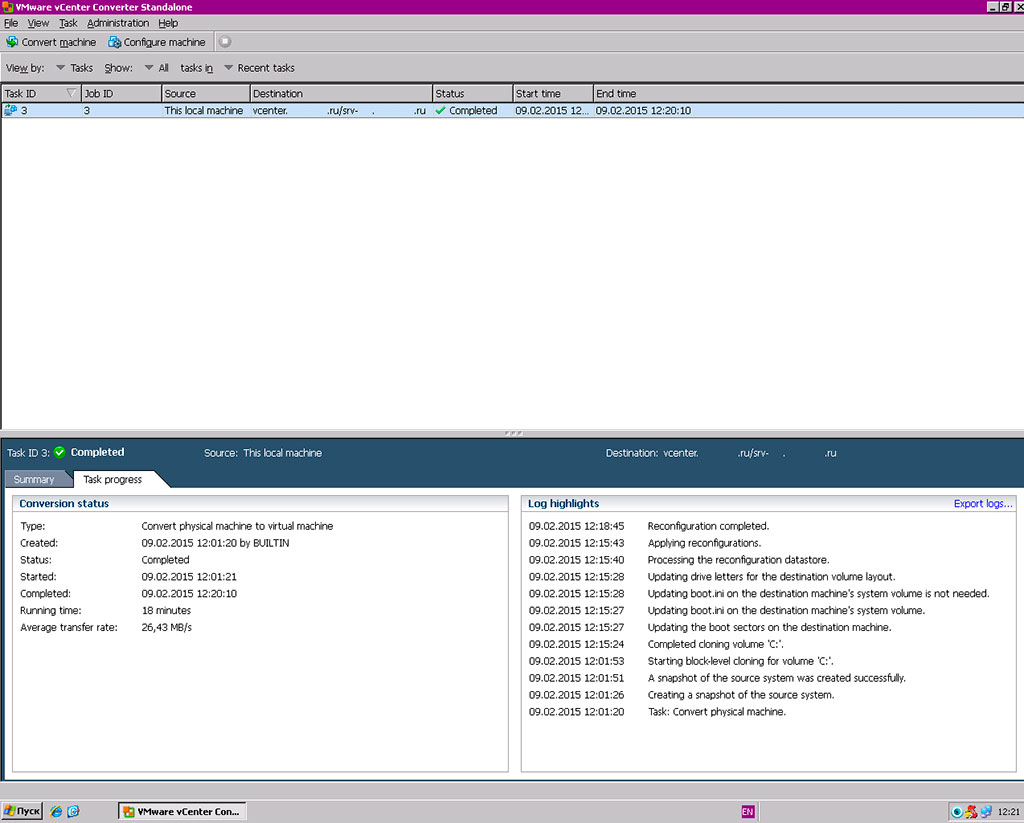Screen dimensions: 1024x823
Task: Click the first system tray icon
Action: pyautogui.click(x=957, y=812)
